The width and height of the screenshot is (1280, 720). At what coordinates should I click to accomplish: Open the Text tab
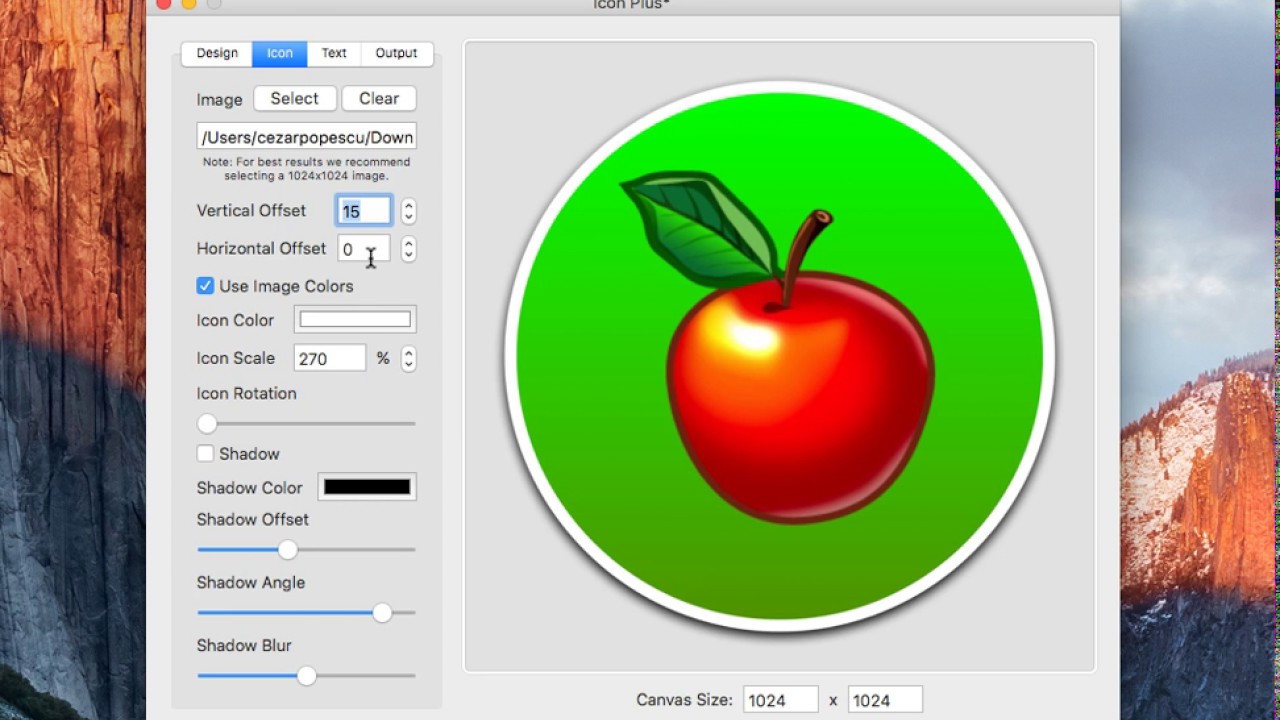tap(333, 53)
